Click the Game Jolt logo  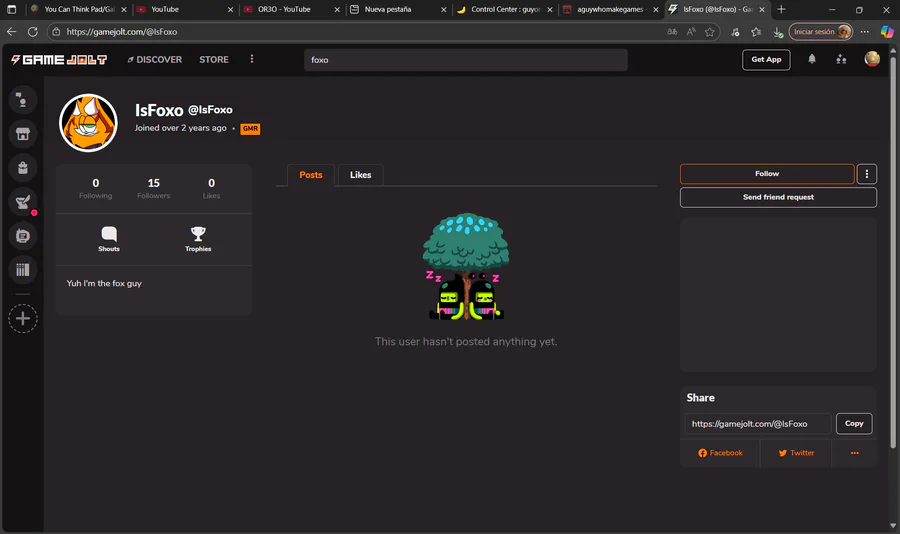tap(59, 60)
